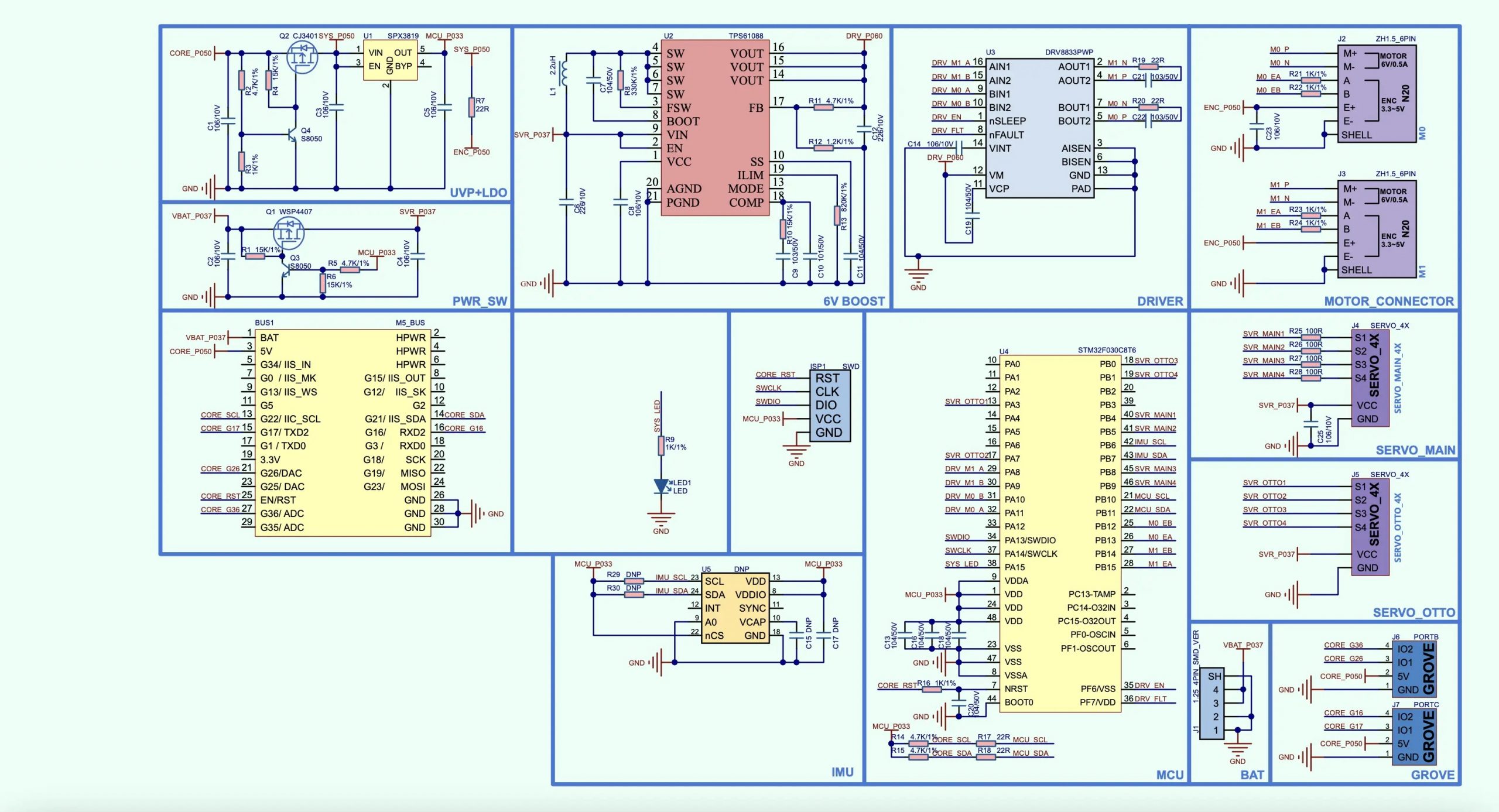
Task: Click the U3 DRV8833PWP driver block
Action: (x=1040, y=128)
